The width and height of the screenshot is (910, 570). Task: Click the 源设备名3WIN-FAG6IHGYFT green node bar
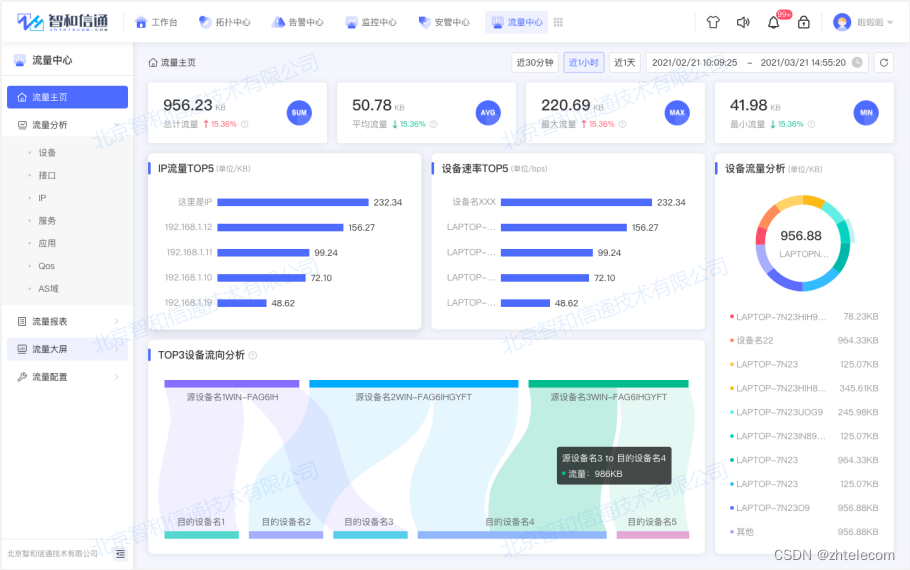click(608, 384)
